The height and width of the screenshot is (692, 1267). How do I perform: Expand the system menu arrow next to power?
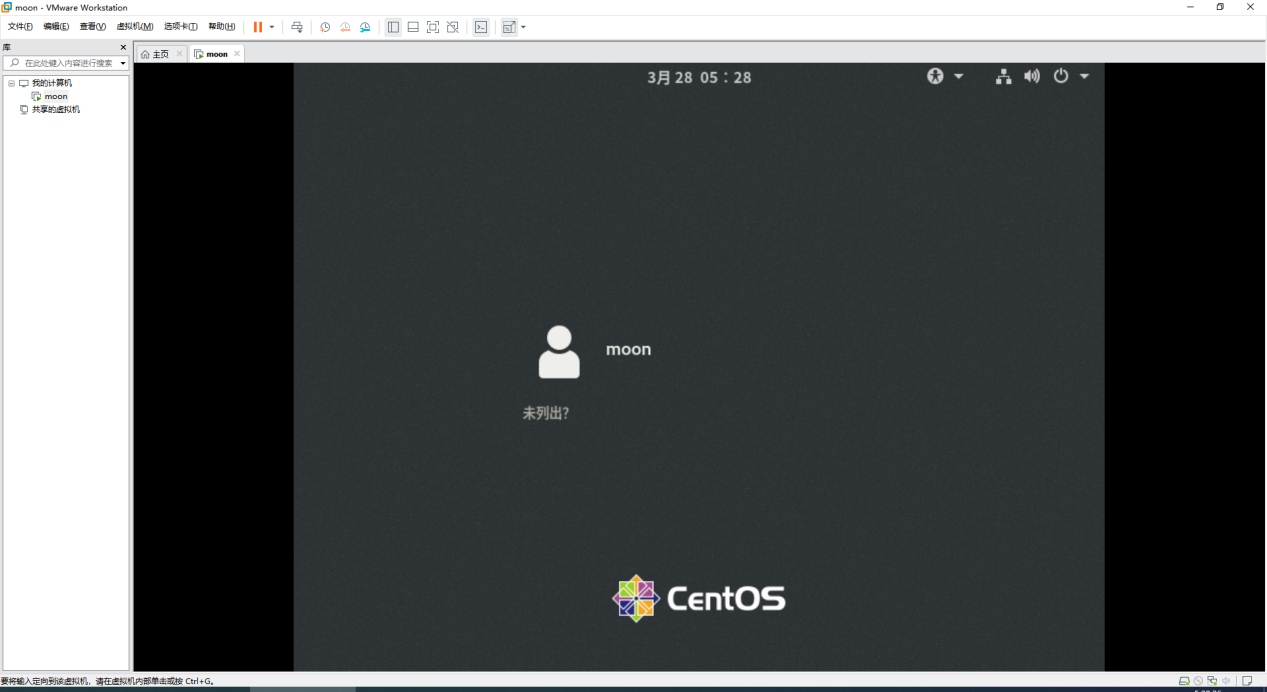pyautogui.click(x=1084, y=76)
